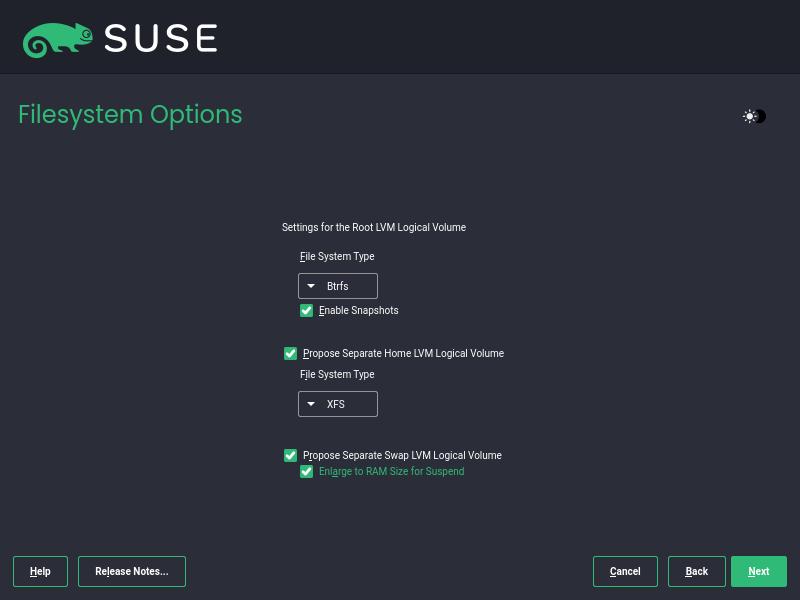Cancel the installation

(625, 571)
